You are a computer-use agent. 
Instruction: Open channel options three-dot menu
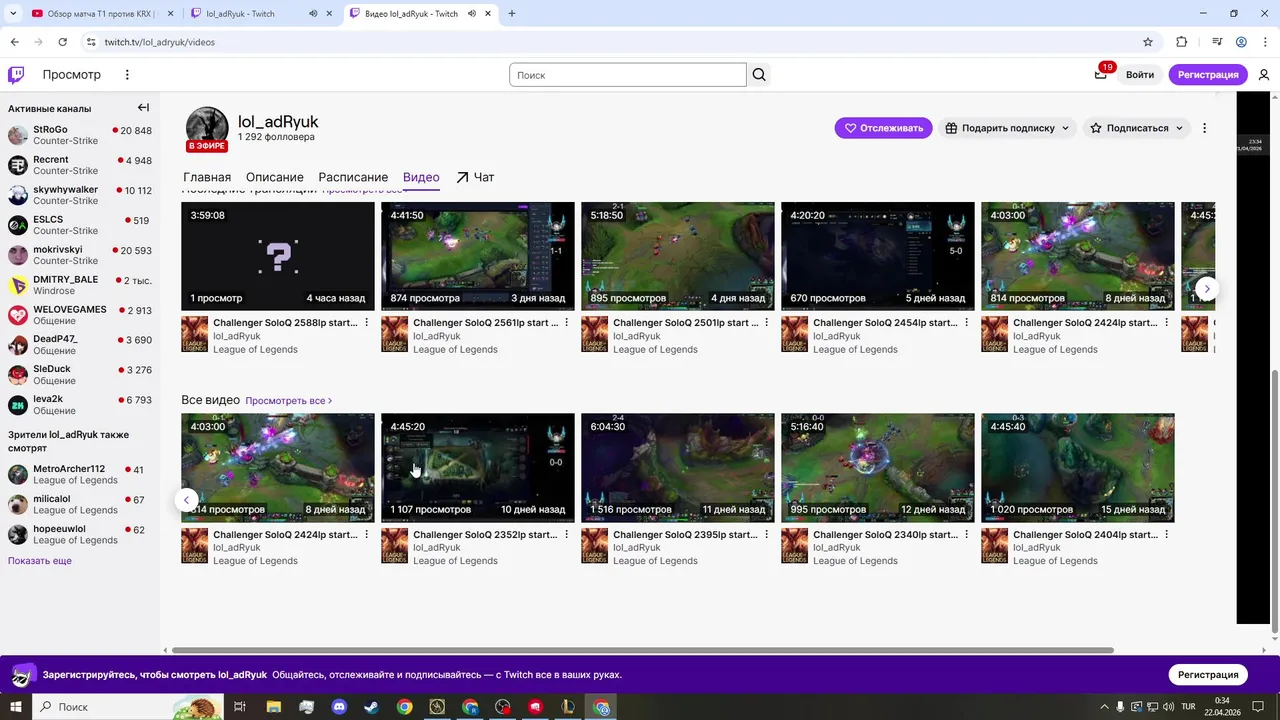[1204, 128]
